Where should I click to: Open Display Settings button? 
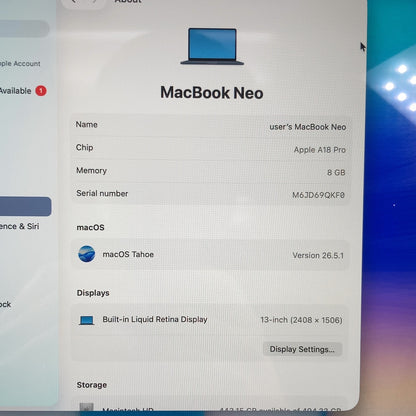(302, 349)
